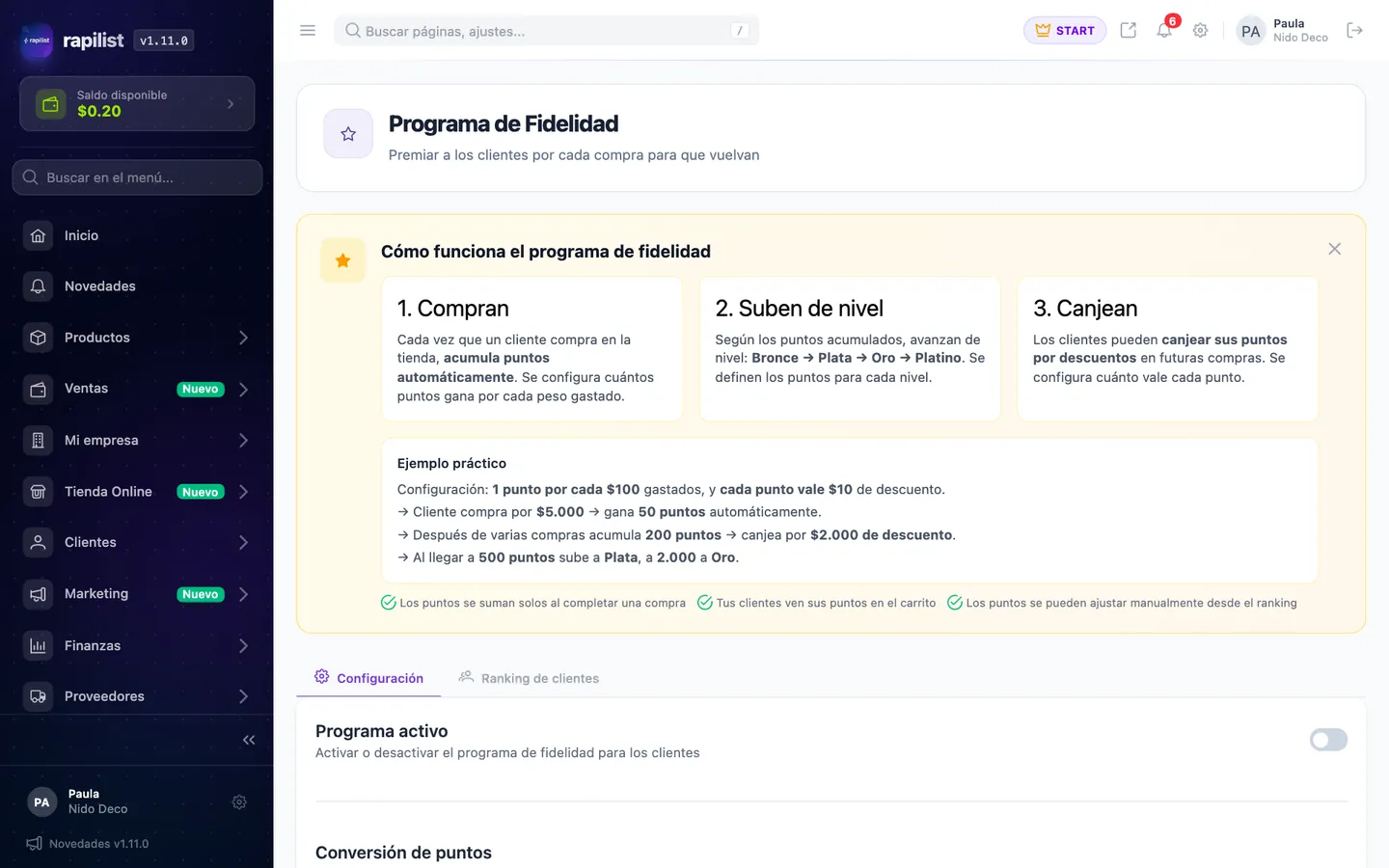Close the Cómo funciona info panel
Viewport: 1389px width, 868px height.
tap(1334, 249)
